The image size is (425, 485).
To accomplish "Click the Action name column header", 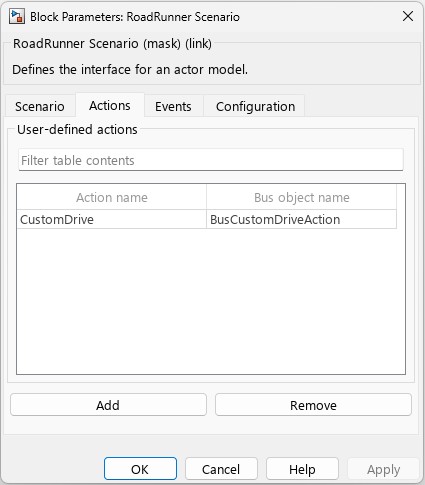I will pyautogui.click(x=112, y=197).
